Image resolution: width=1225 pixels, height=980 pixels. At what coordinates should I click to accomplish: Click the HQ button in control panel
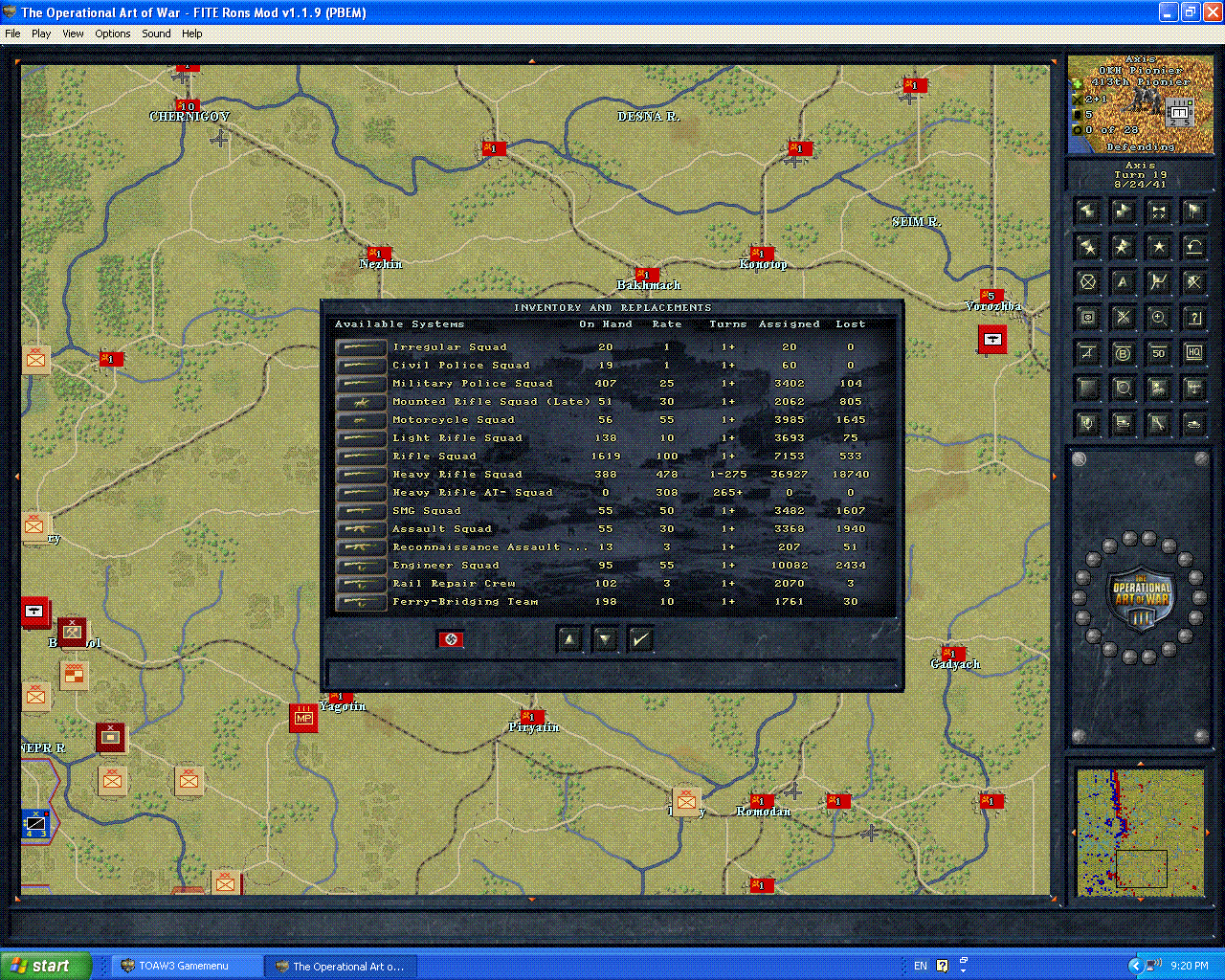coord(1193,353)
